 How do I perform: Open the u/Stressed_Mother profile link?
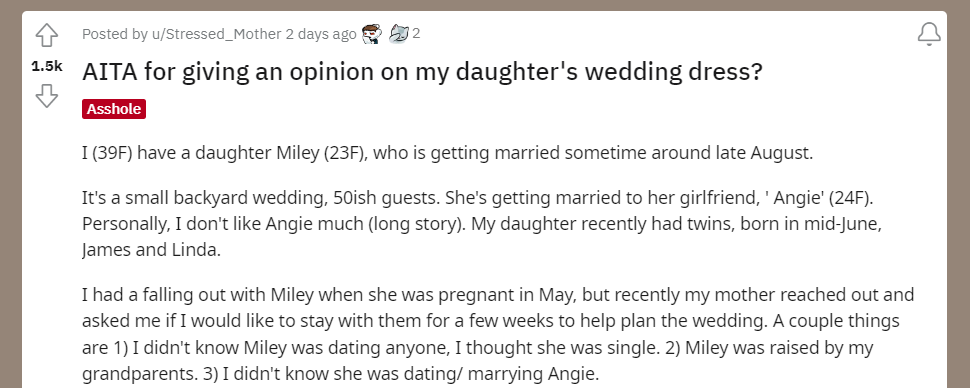(217, 34)
